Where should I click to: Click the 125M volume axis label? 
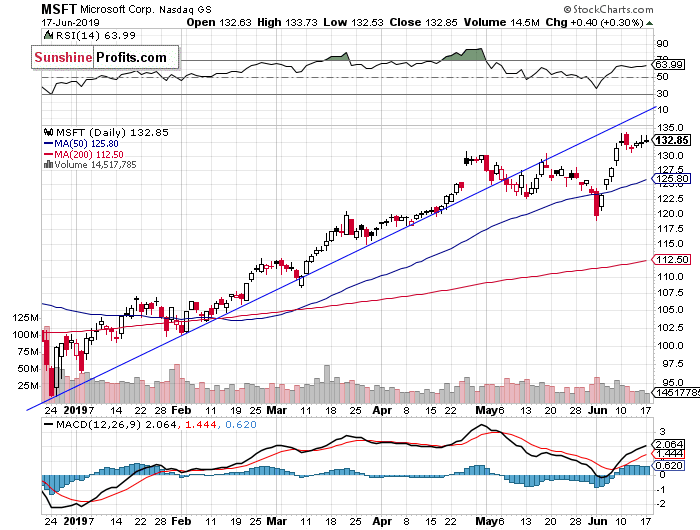tap(25, 318)
